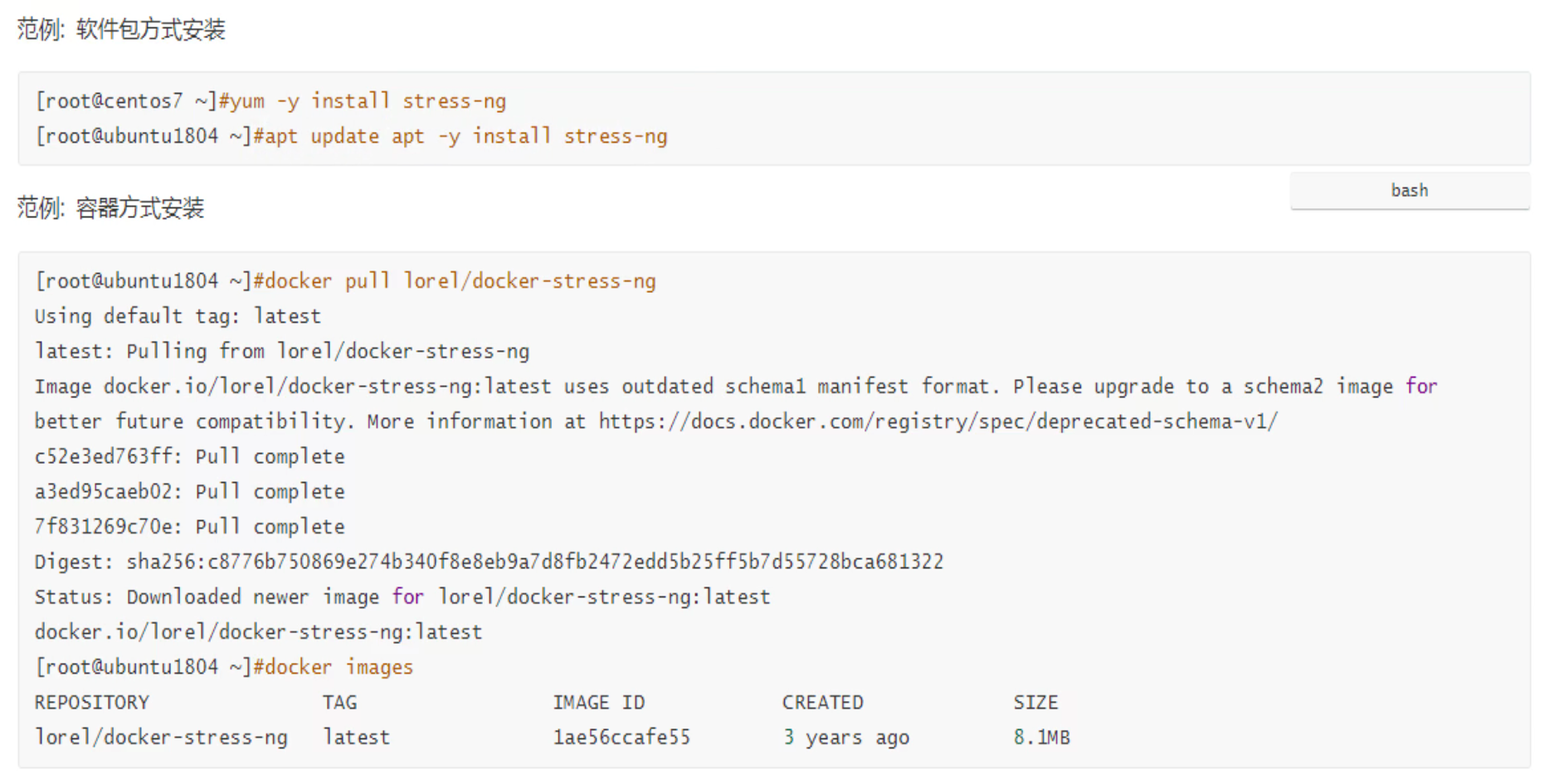The height and width of the screenshot is (784, 1554).
Task: Open the docs.docker.com deprecated-schema URL
Action: click(938, 421)
